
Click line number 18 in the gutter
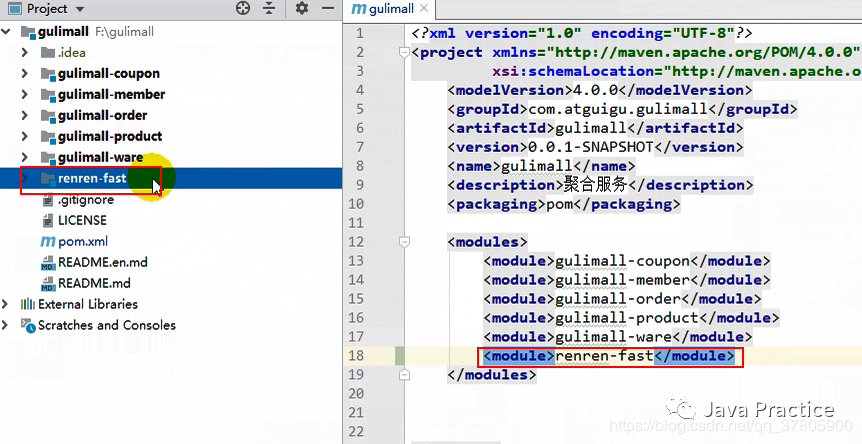click(356, 356)
